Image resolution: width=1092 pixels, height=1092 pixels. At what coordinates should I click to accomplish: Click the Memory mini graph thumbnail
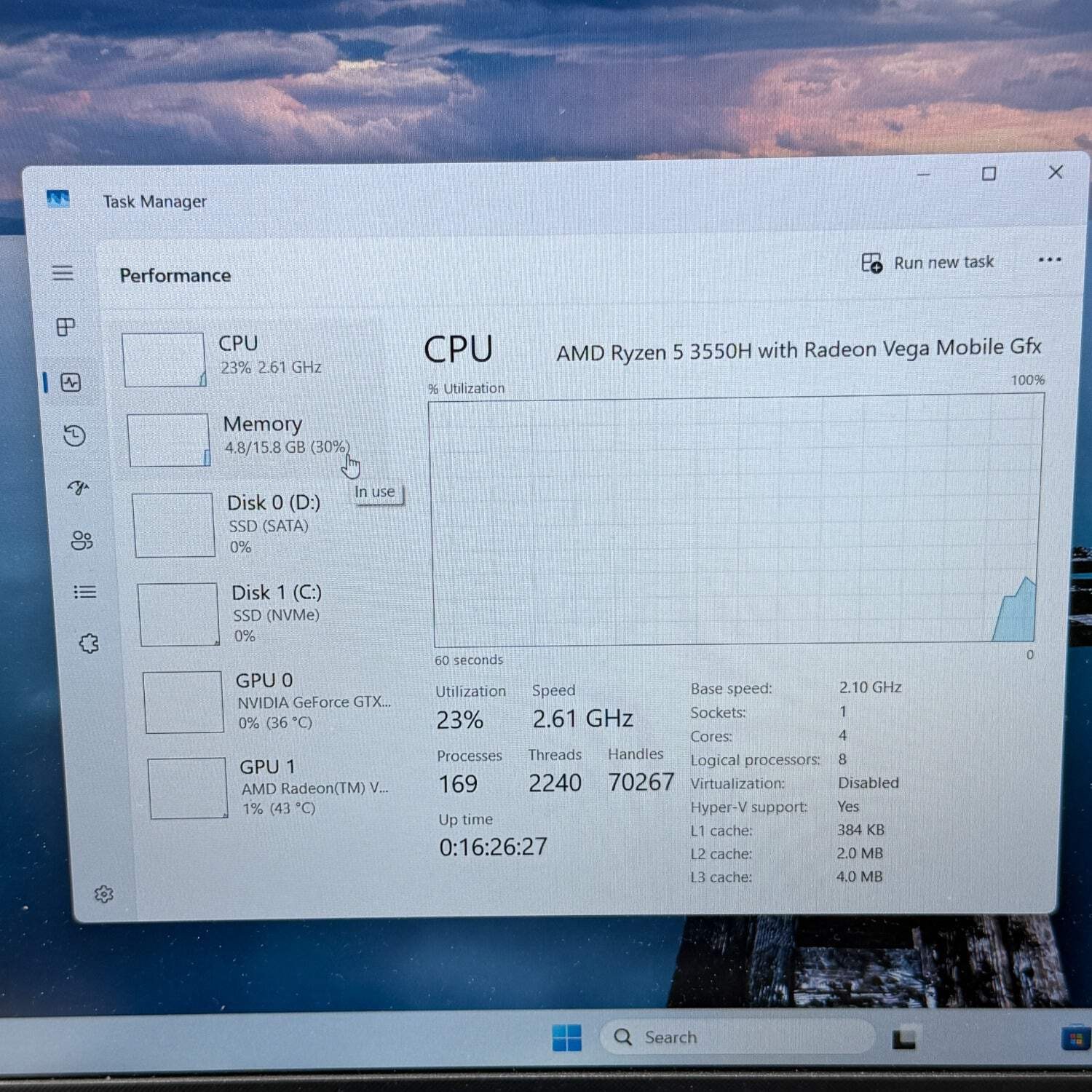point(169,440)
